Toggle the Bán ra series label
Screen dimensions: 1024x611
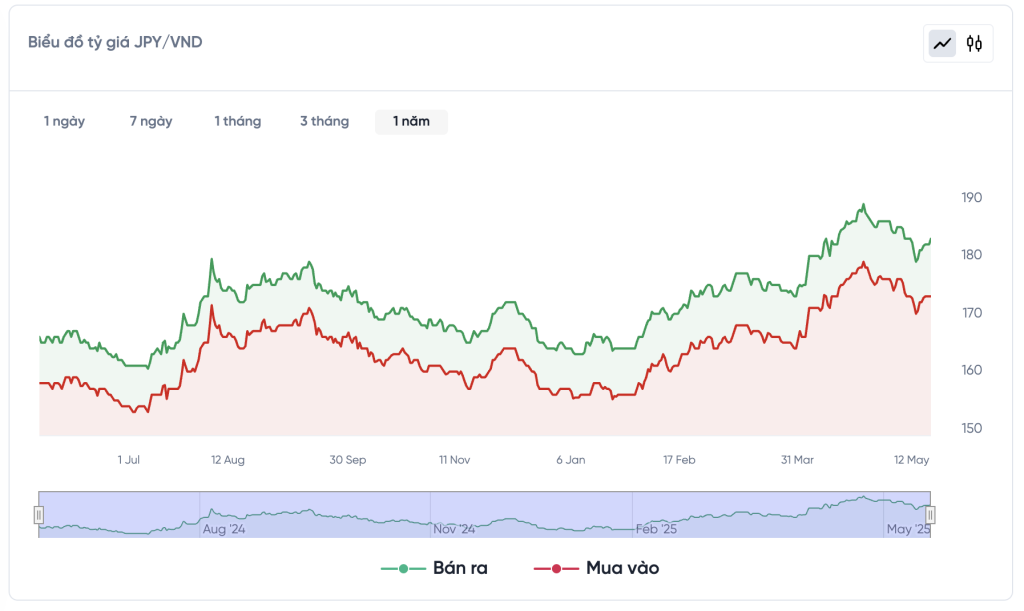[x=460, y=568]
